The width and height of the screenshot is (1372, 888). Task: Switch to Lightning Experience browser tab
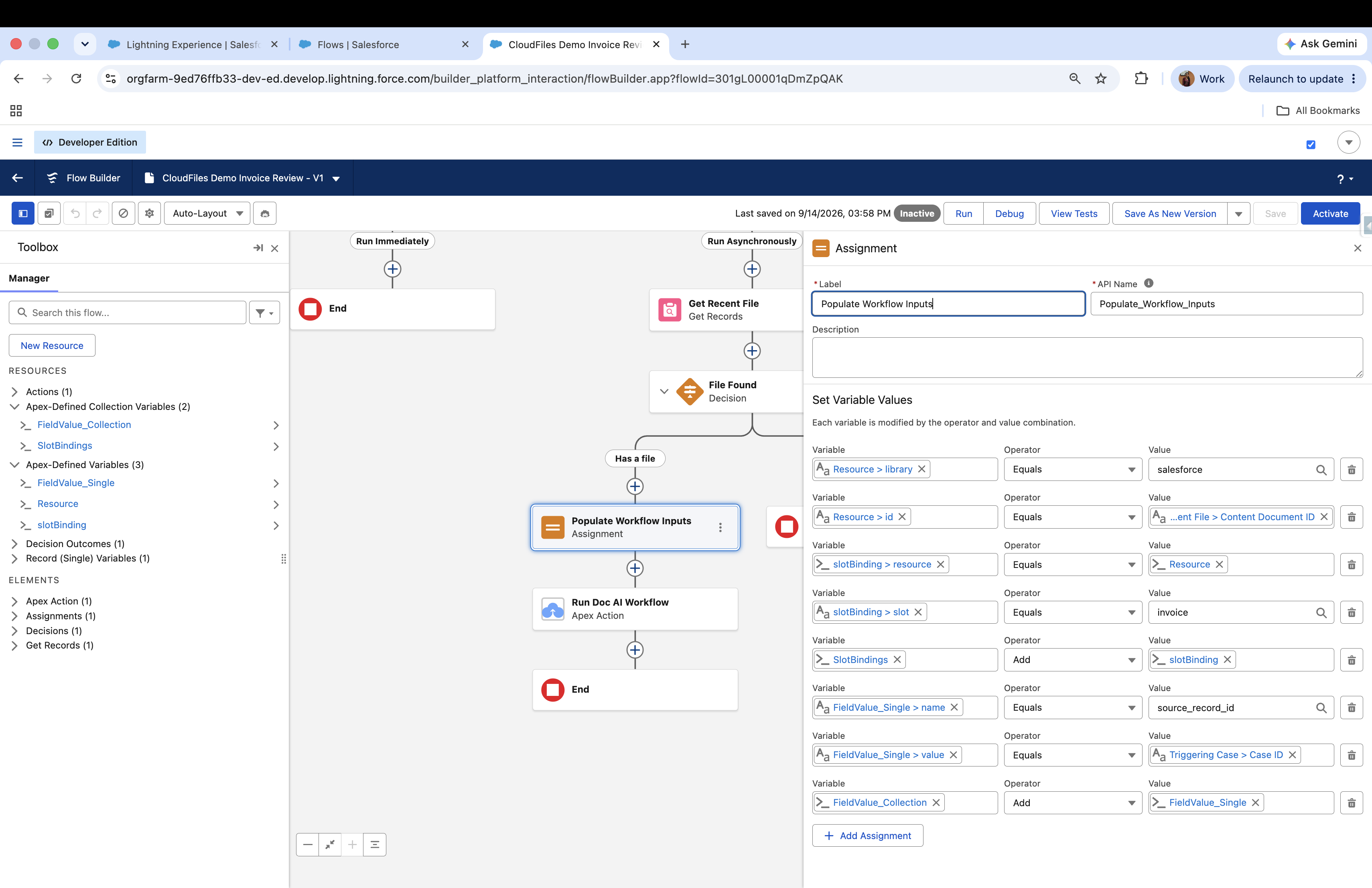(x=193, y=45)
